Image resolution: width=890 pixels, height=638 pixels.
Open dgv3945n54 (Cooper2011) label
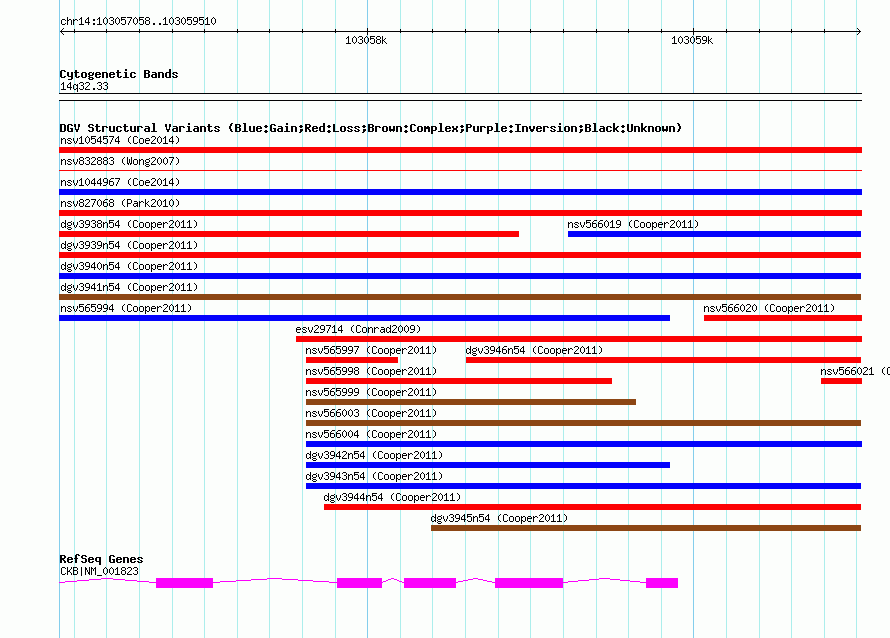pyautogui.click(x=499, y=518)
